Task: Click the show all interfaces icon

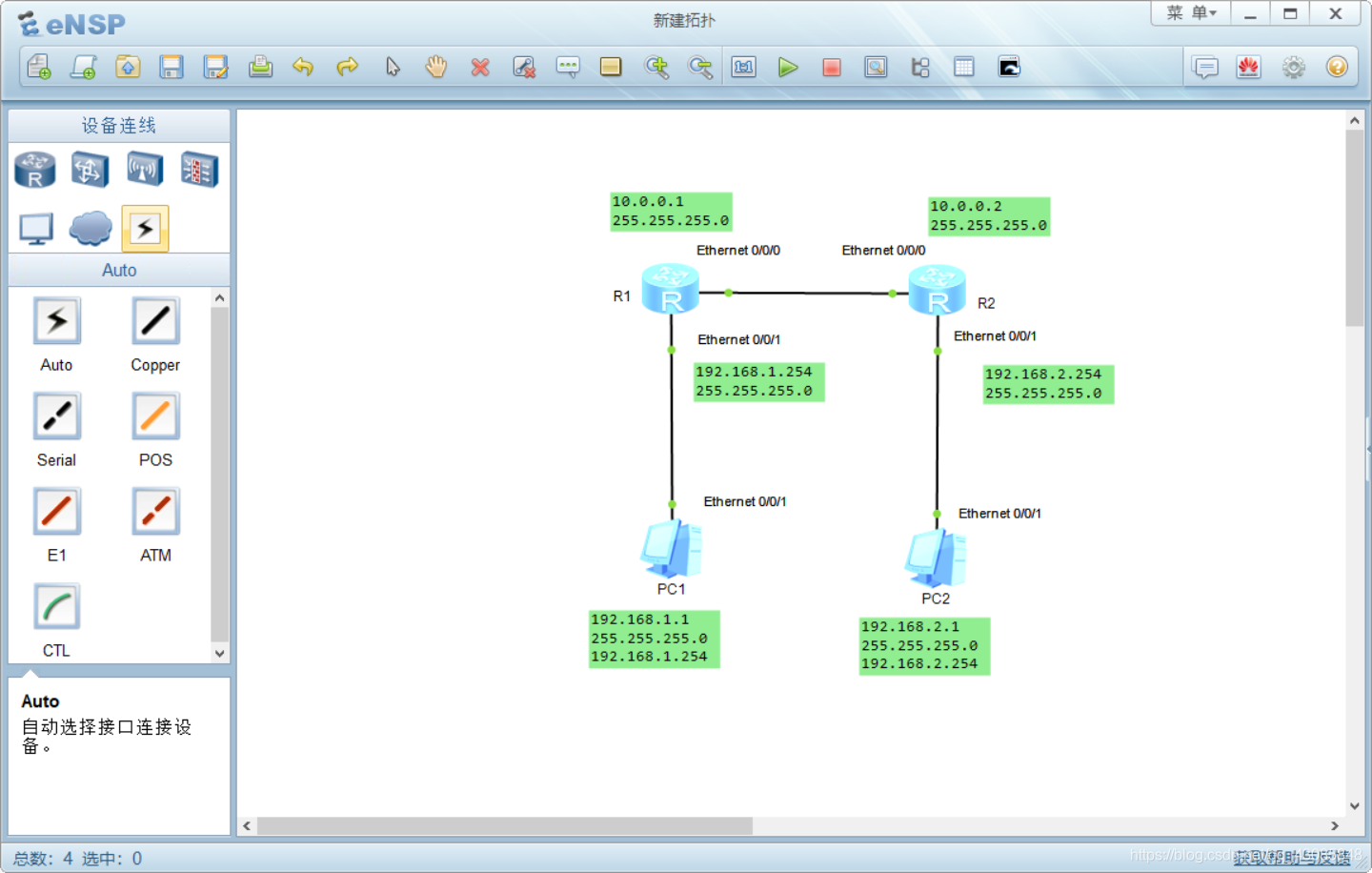Action: [920, 67]
